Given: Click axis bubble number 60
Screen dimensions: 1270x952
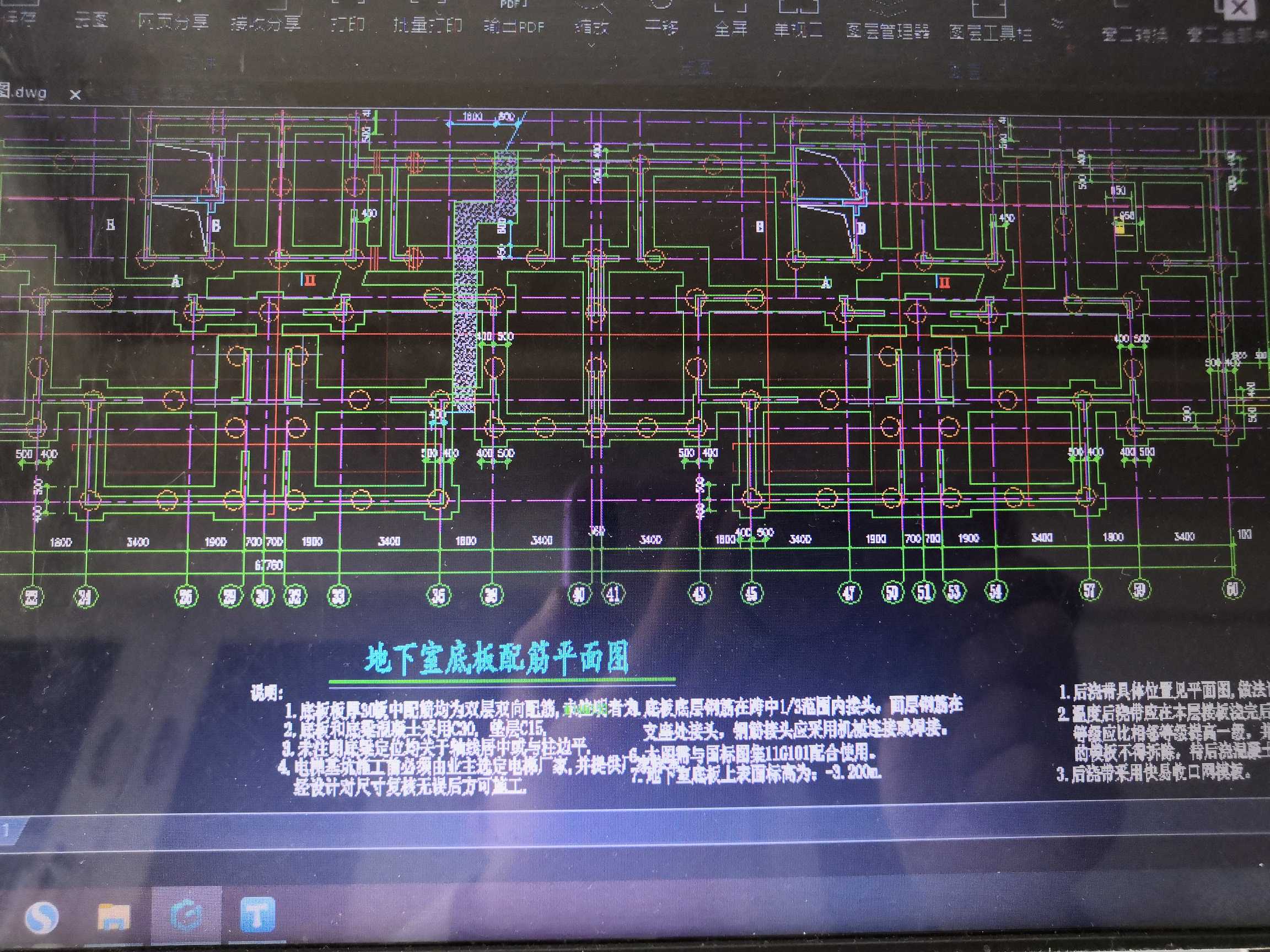Looking at the screenshot, I should pyautogui.click(x=1232, y=589).
